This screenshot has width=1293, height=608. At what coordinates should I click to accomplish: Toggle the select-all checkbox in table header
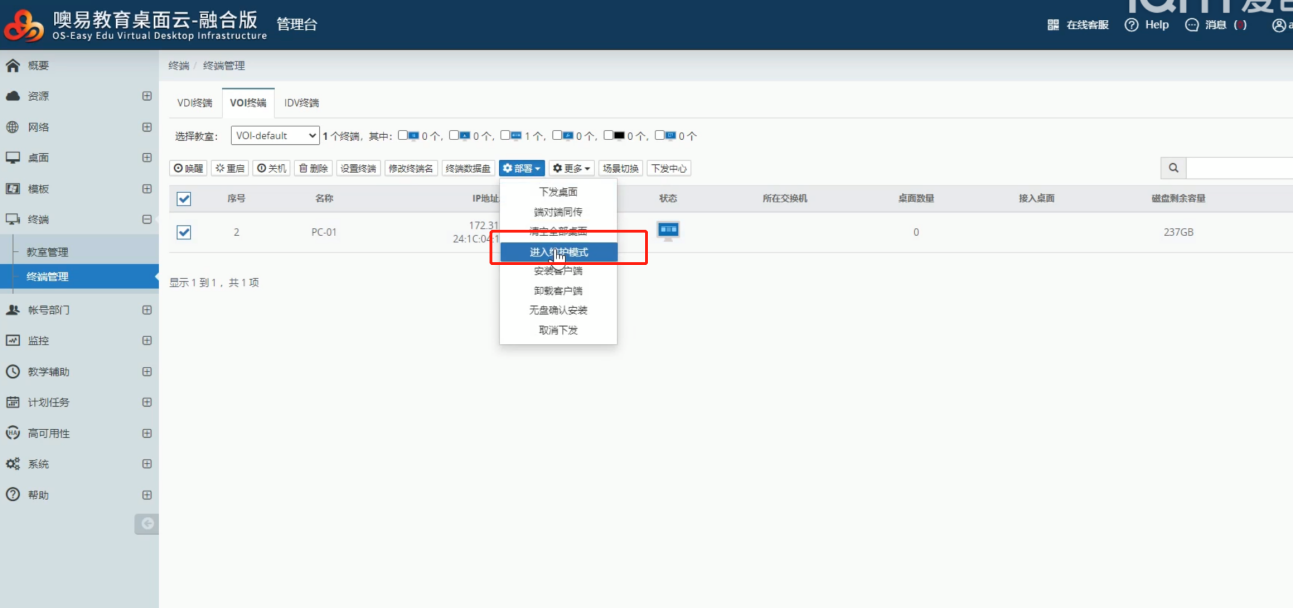pyautogui.click(x=184, y=198)
